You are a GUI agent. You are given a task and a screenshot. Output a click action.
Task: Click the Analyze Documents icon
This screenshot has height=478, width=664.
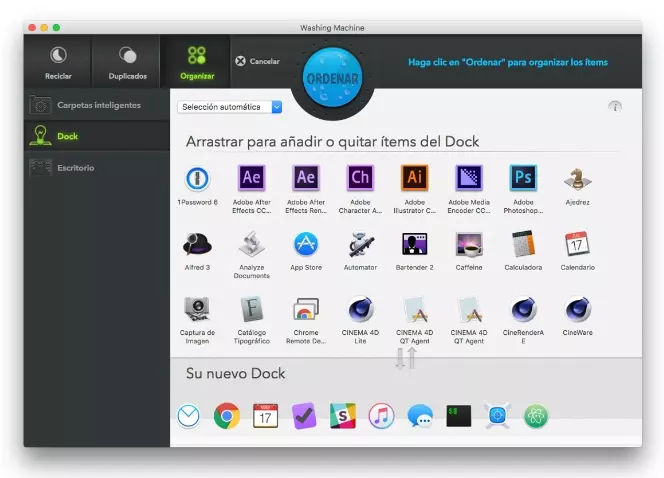[252, 244]
